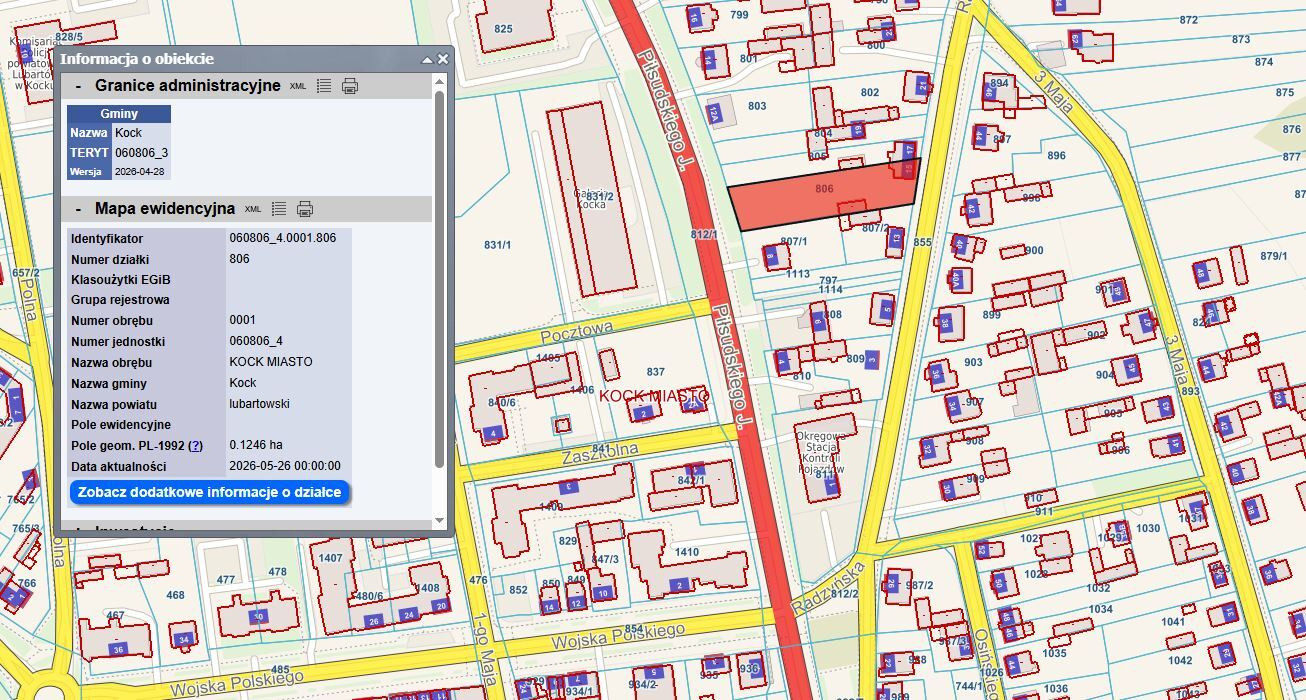This screenshot has height=700, width=1306.
Task: Click the KOCK MIASTO red label on map
Action: 654,396
